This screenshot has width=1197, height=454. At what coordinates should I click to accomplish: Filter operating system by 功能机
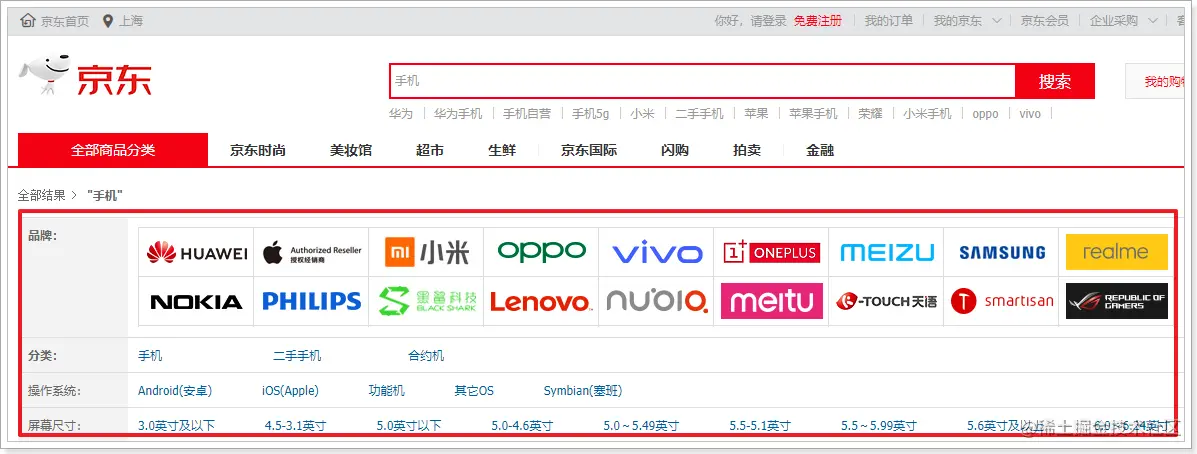tap(386, 391)
